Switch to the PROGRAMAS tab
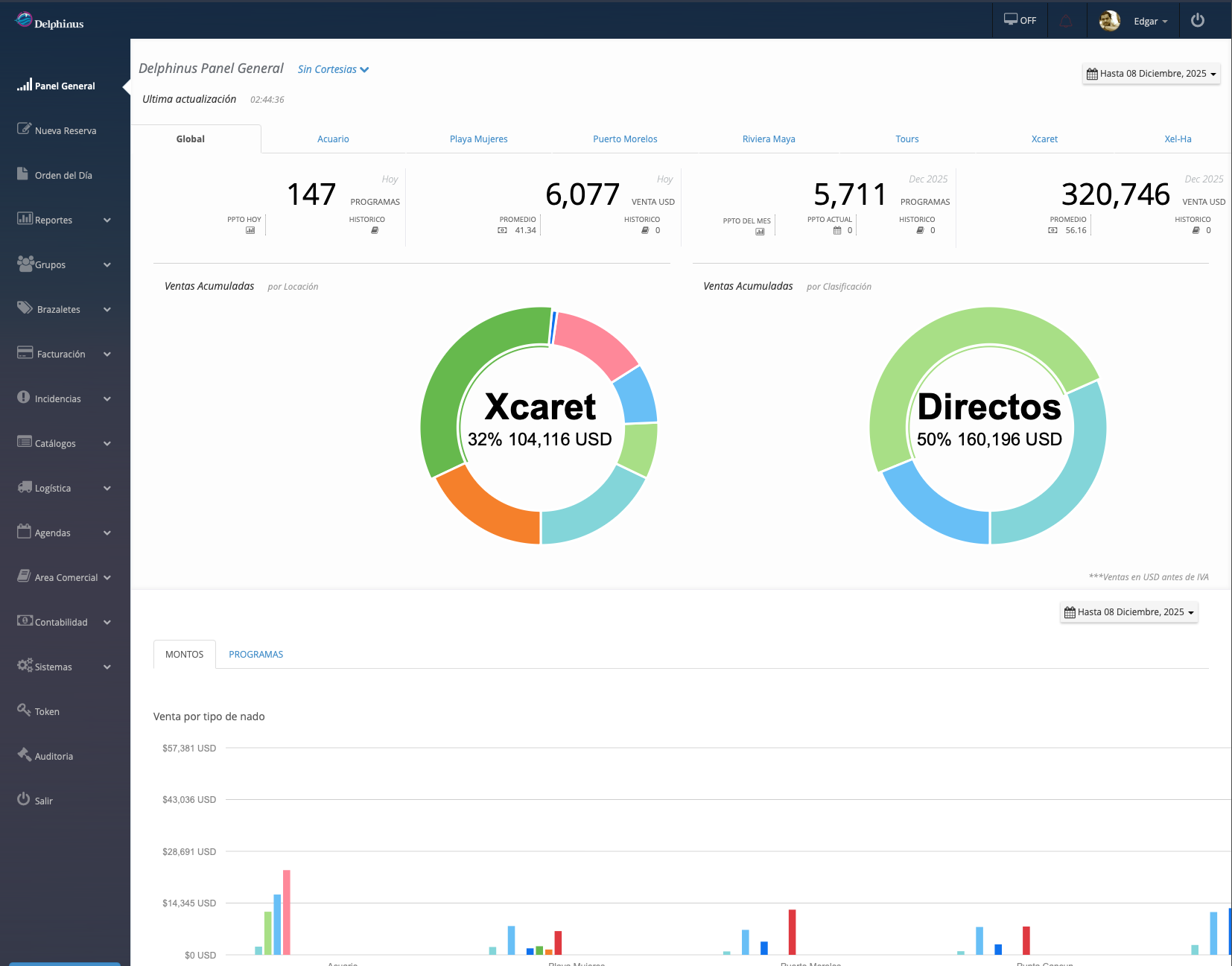The height and width of the screenshot is (966, 1232). (x=255, y=654)
